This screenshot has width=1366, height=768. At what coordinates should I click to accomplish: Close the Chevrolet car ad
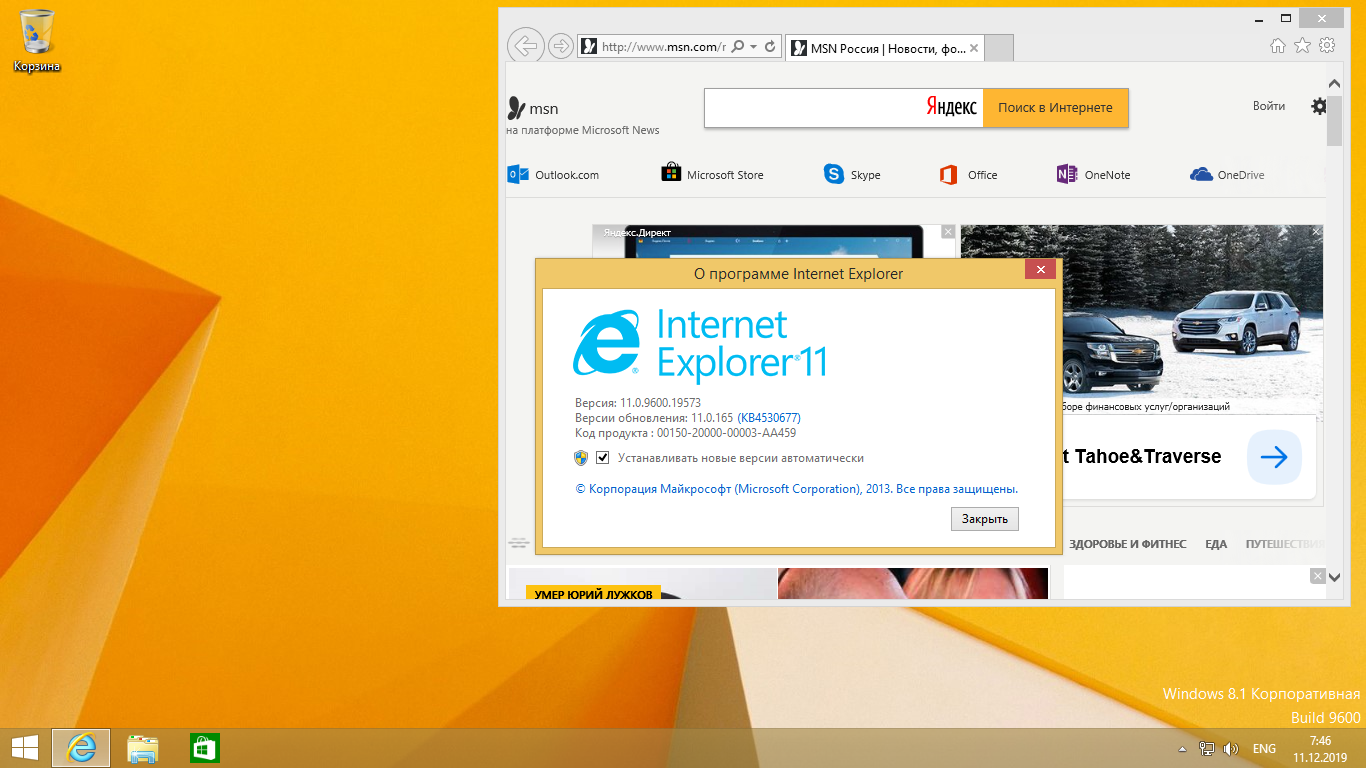(1316, 231)
